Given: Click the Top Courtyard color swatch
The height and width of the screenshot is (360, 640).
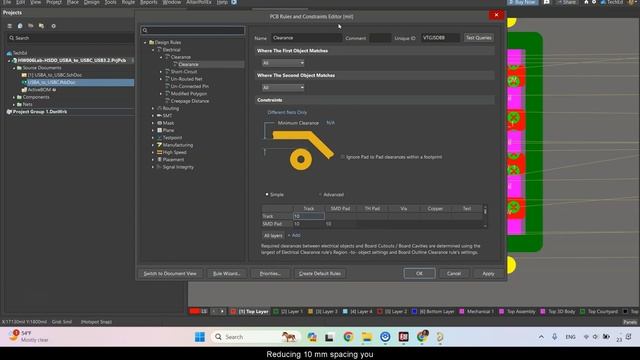Looking at the screenshot, I should 582,312.
